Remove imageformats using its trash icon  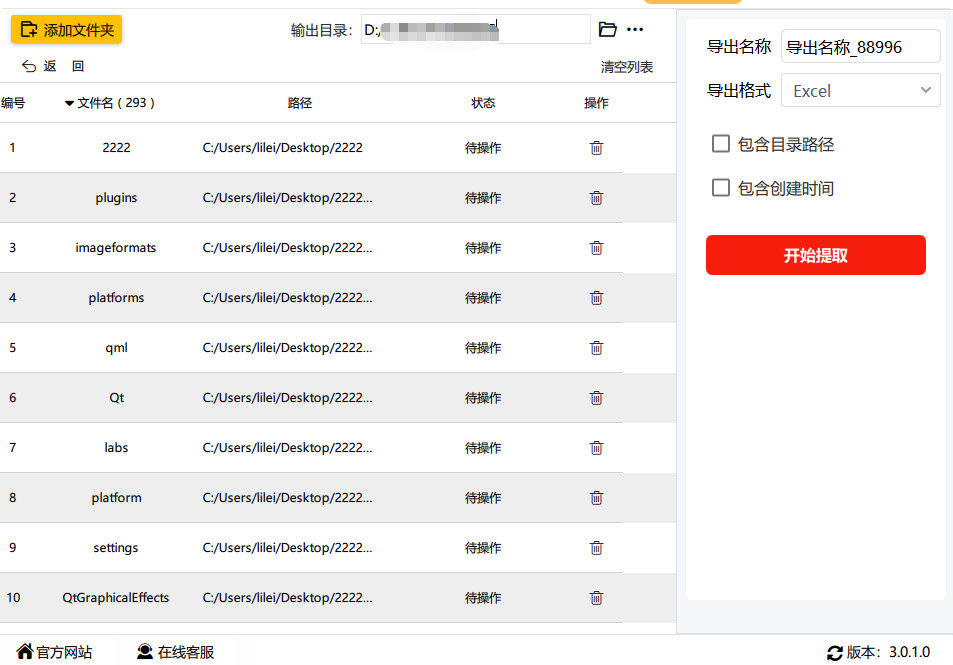tap(596, 247)
